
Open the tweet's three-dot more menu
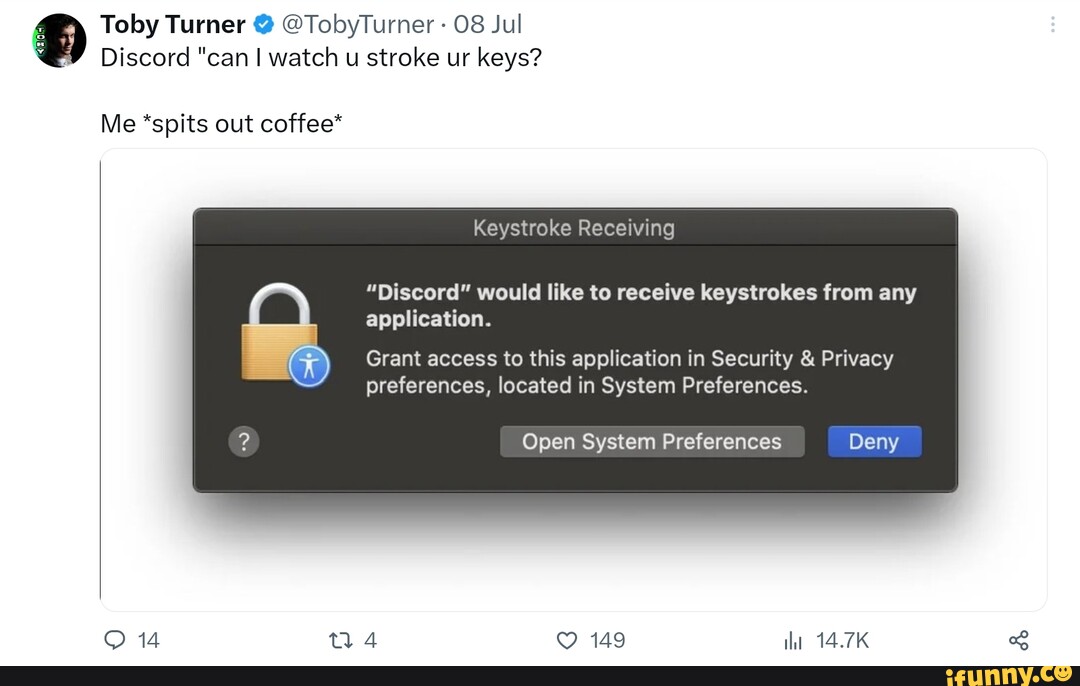pyautogui.click(x=1053, y=25)
